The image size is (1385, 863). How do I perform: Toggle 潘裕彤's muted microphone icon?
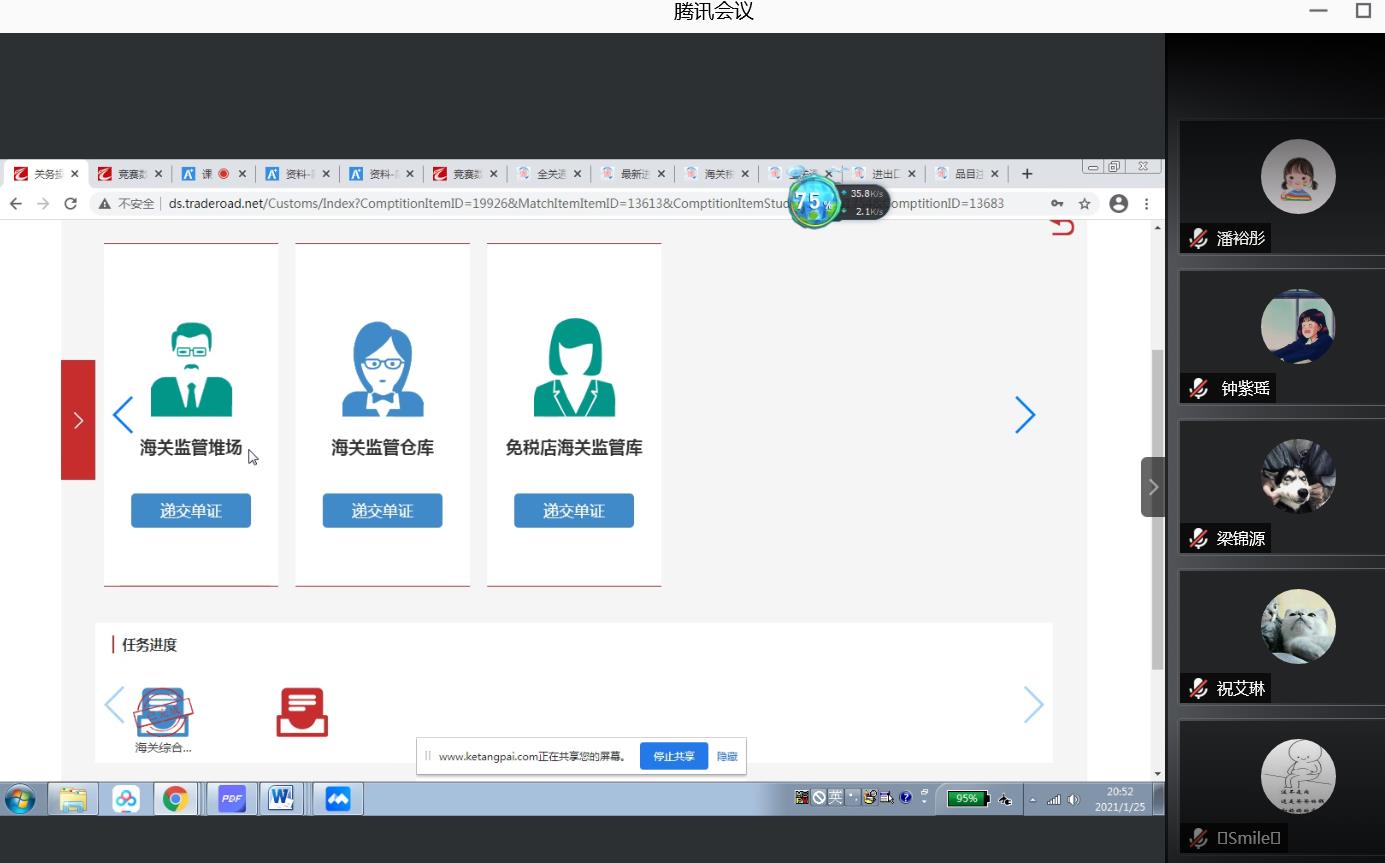coord(1198,238)
